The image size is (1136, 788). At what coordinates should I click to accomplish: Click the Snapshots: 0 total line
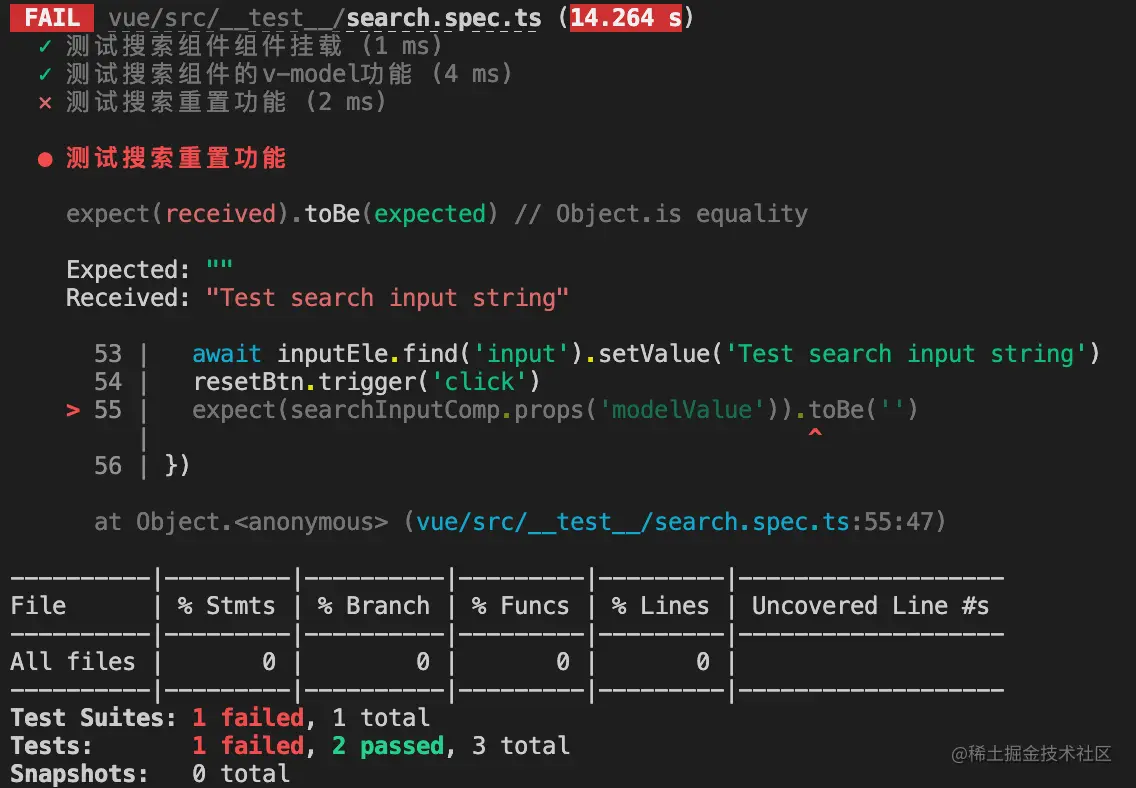click(x=150, y=774)
